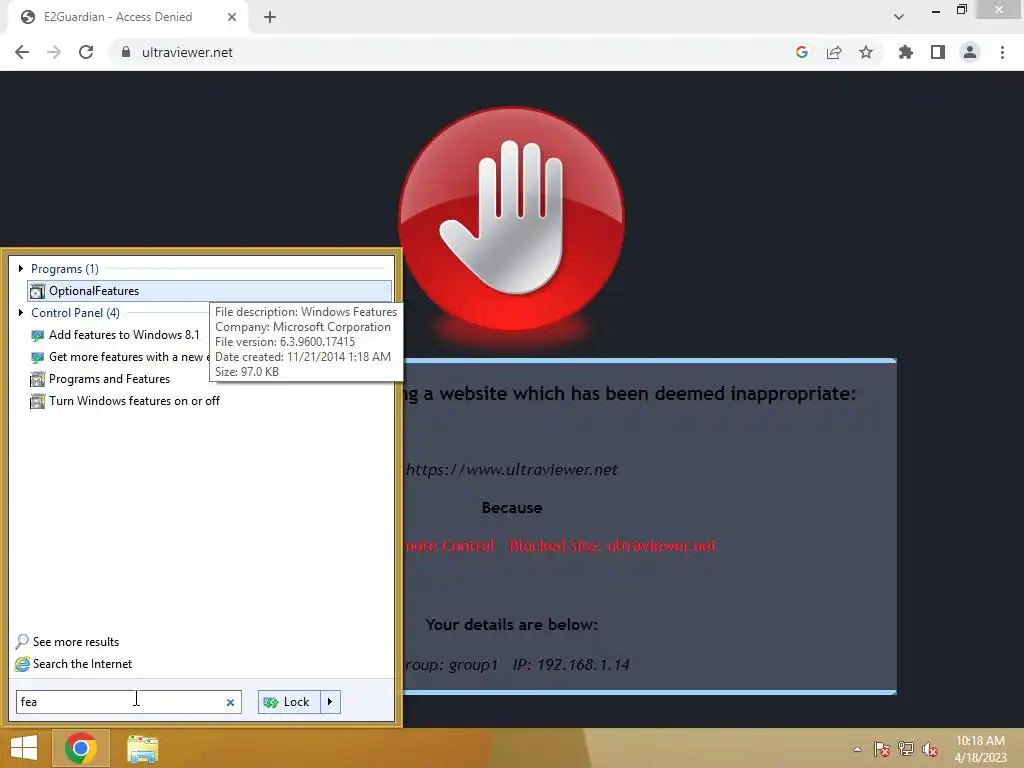Click the Lock button
1024x768 pixels.
pyautogui.click(x=289, y=702)
